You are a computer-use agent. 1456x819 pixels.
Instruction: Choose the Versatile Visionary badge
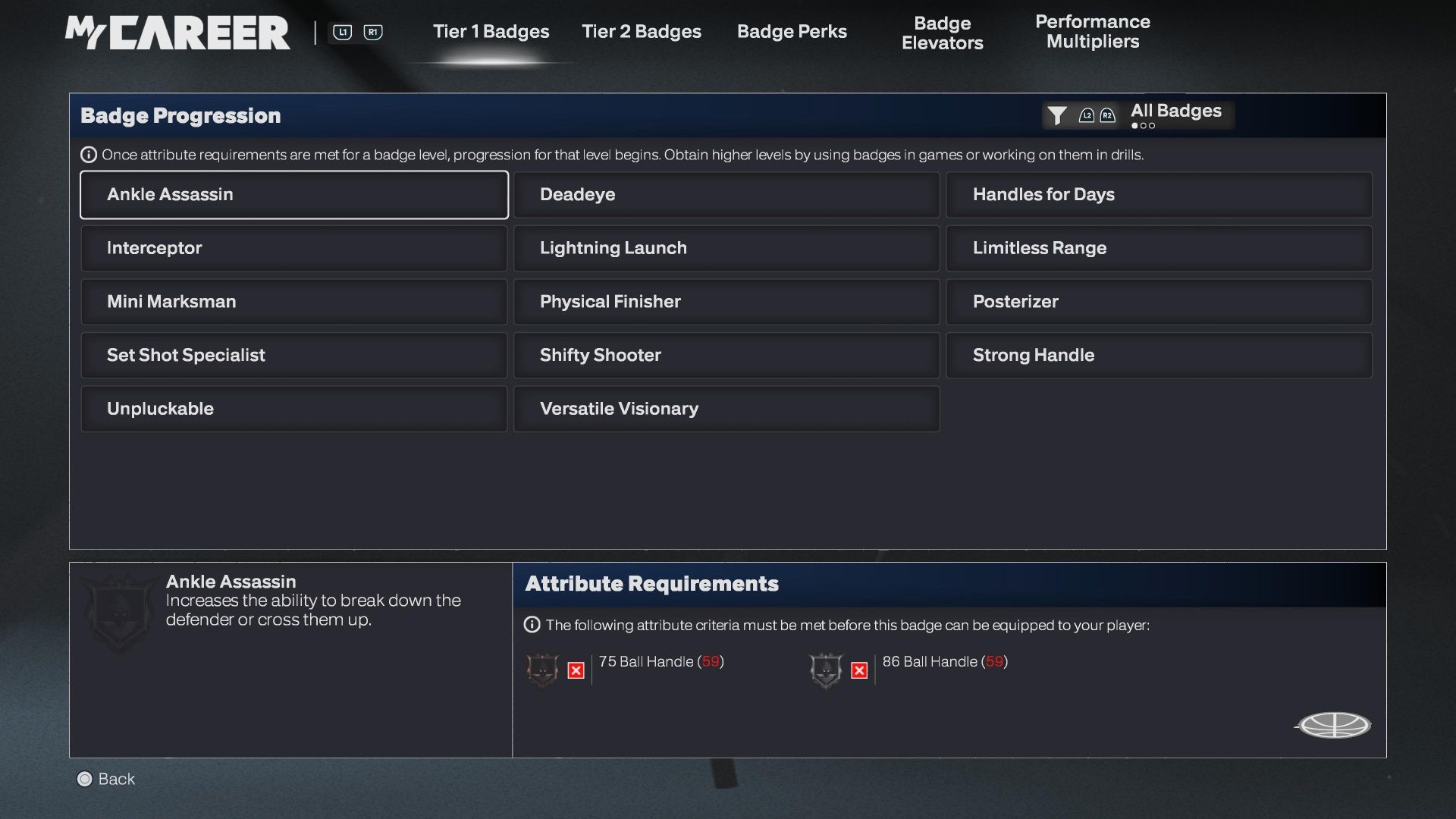click(x=726, y=409)
